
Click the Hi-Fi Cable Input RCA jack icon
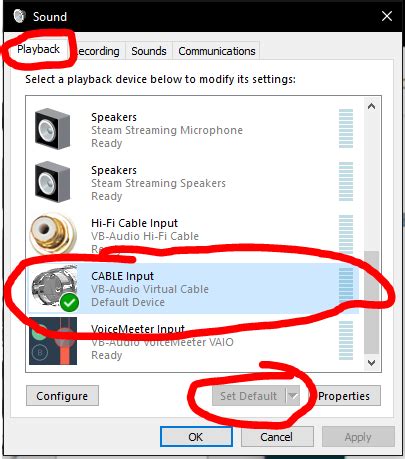(53, 234)
